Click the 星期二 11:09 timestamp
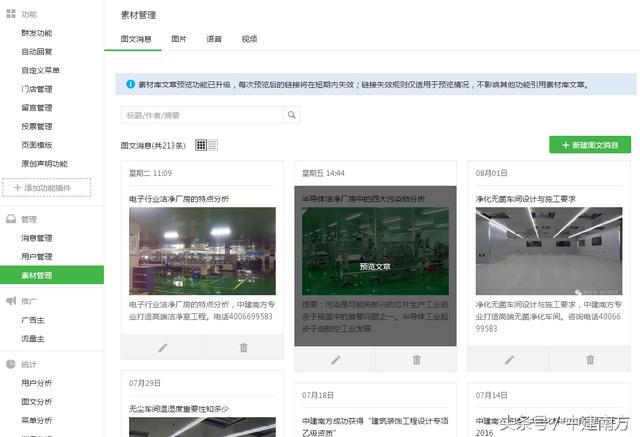This screenshot has height=437, width=640. point(150,173)
